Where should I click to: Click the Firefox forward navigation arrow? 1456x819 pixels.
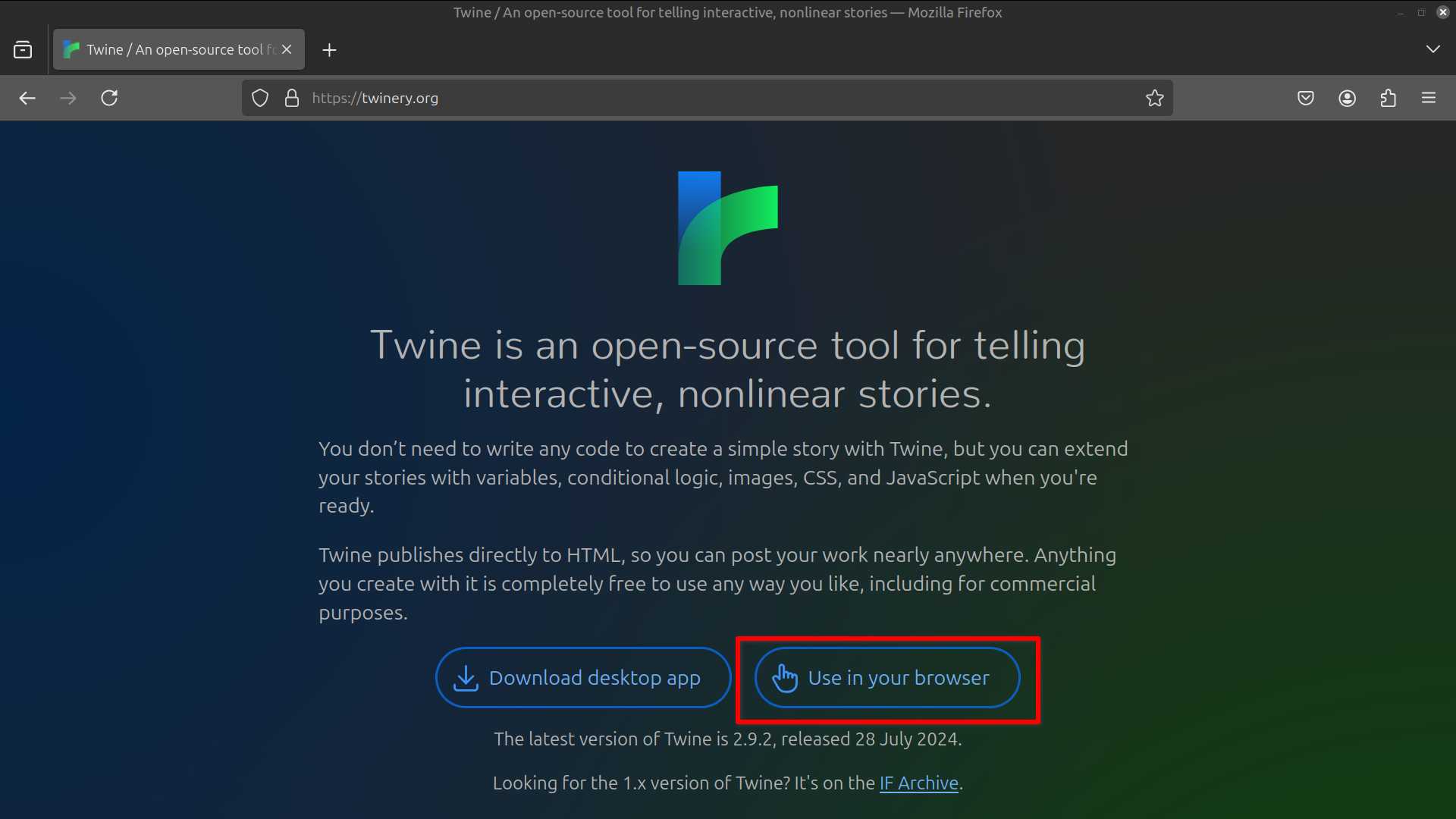click(67, 98)
